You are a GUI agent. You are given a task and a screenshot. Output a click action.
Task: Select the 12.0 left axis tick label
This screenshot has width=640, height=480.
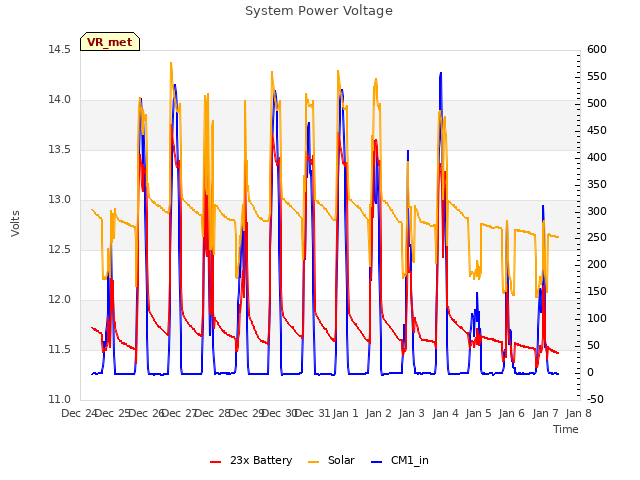60,300
